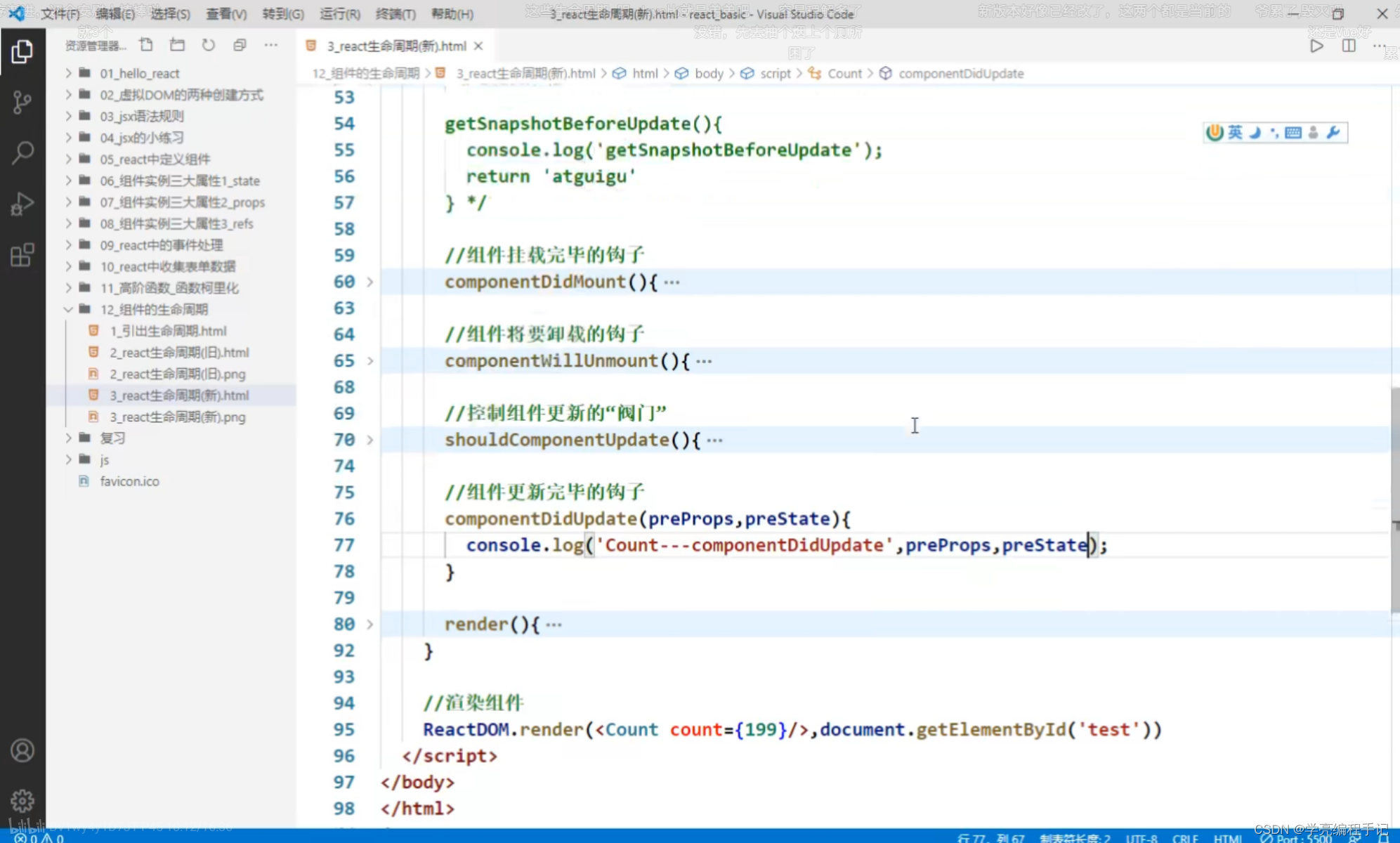Open explorer more actions ellipsis
Screen dimensions: 1400x843
[270, 45]
